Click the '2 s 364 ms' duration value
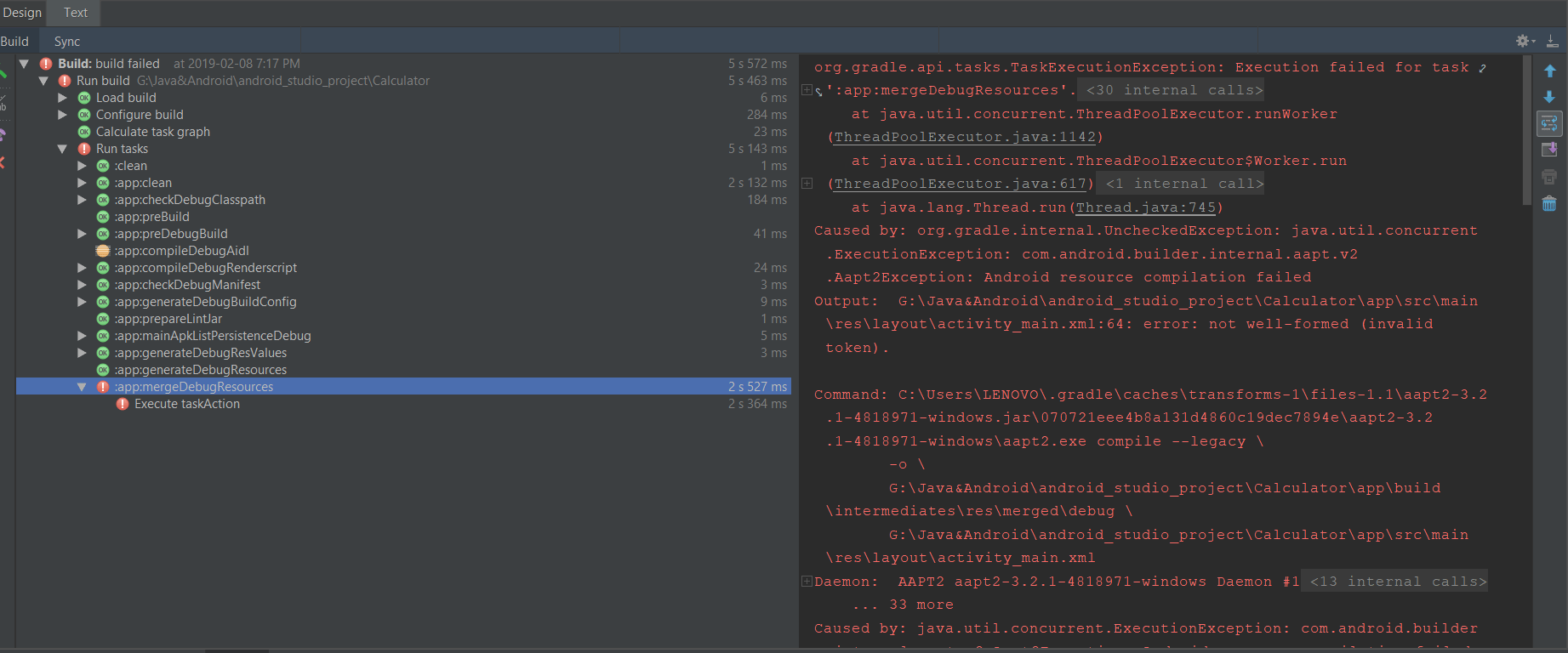The image size is (1568, 653). [x=757, y=404]
